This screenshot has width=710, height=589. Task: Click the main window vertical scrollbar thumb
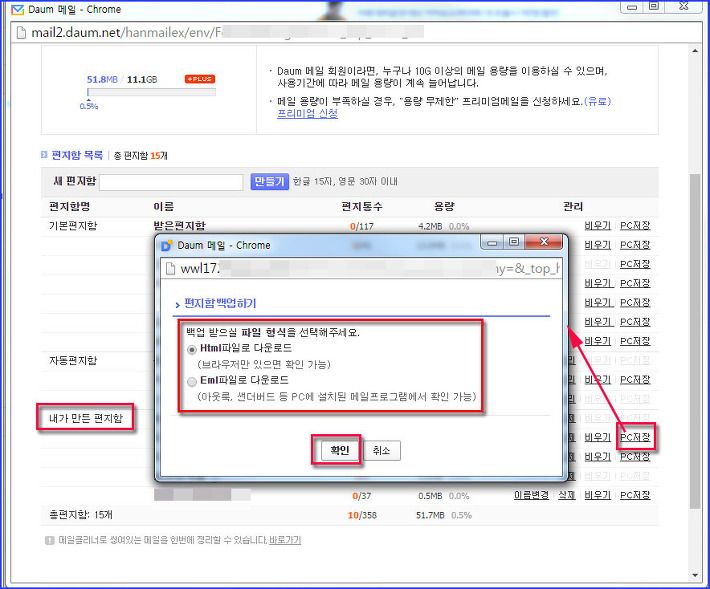coord(695,340)
